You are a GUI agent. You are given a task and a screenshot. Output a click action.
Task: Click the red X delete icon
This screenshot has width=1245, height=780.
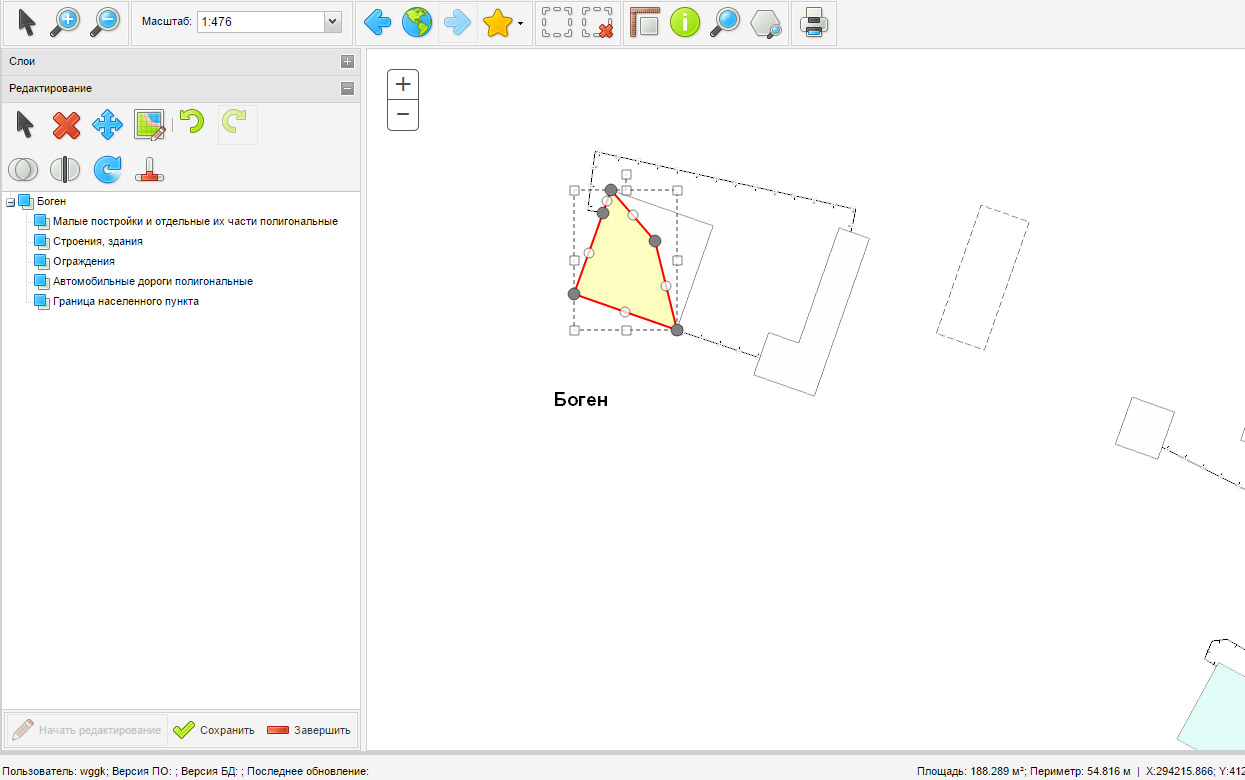click(66, 125)
